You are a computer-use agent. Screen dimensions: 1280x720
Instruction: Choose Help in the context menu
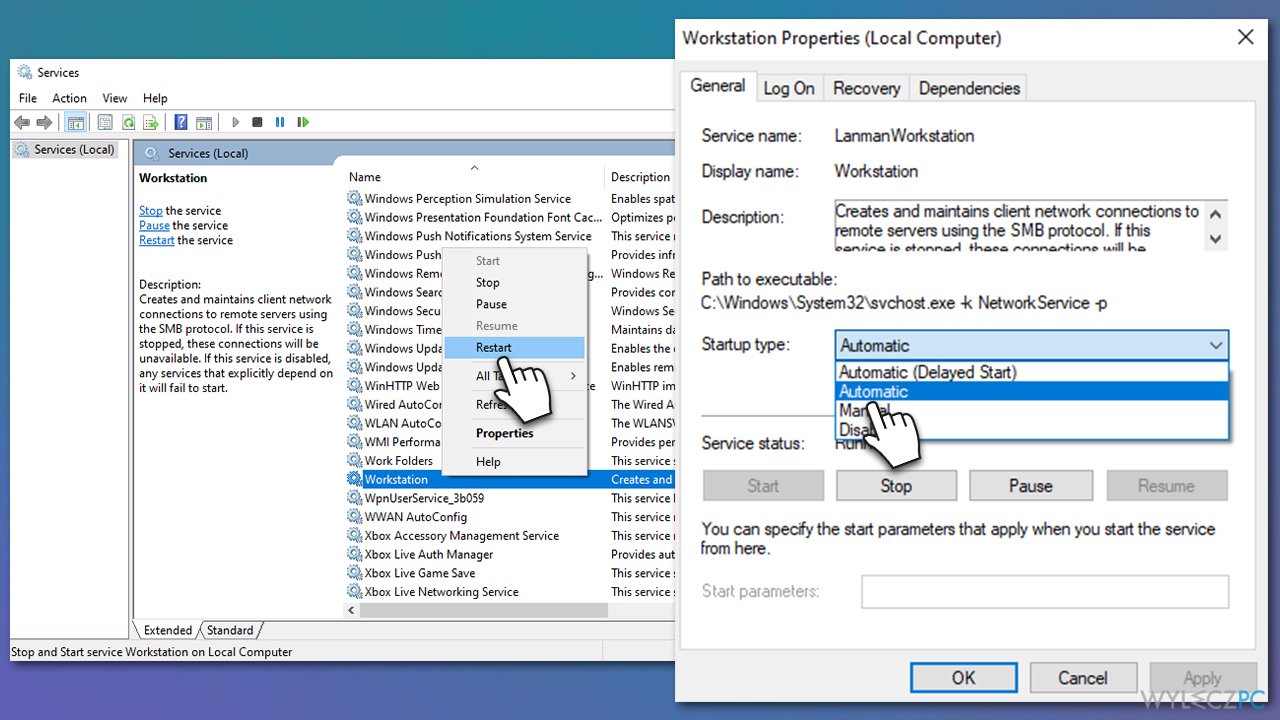514,461
